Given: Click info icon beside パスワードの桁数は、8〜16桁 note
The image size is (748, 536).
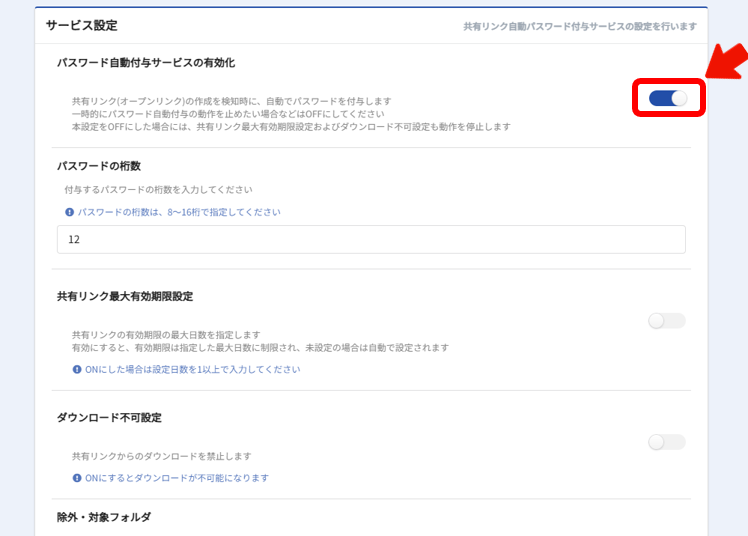Looking at the screenshot, I should [70, 212].
